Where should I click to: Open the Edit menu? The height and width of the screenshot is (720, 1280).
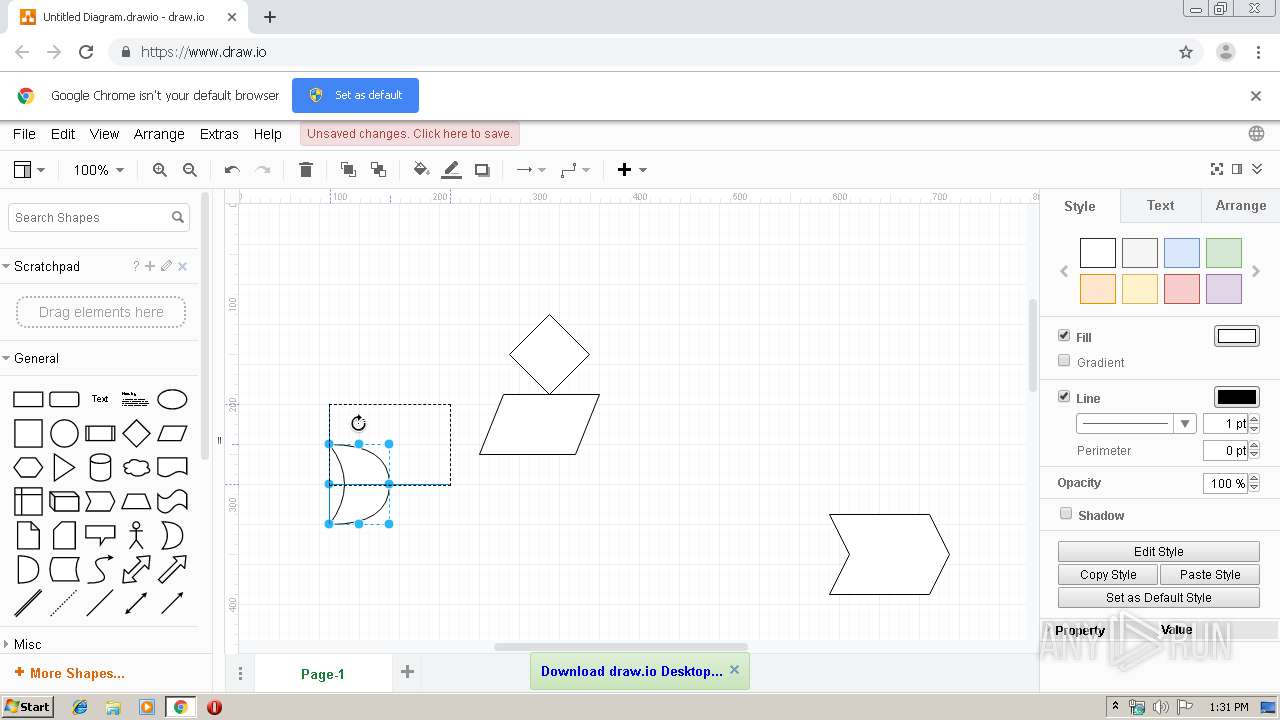coord(63,134)
